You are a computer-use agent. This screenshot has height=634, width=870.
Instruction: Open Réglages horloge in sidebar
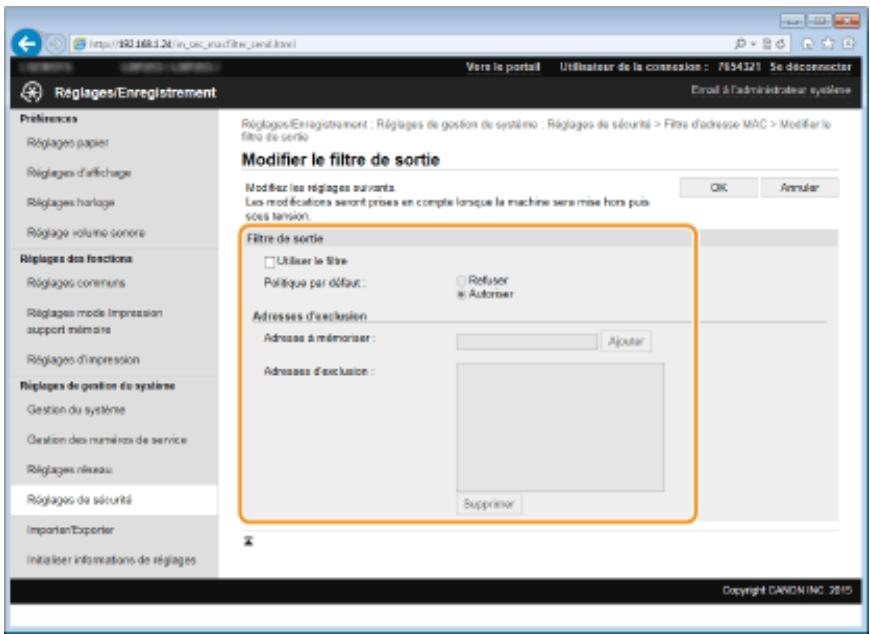[70, 202]
